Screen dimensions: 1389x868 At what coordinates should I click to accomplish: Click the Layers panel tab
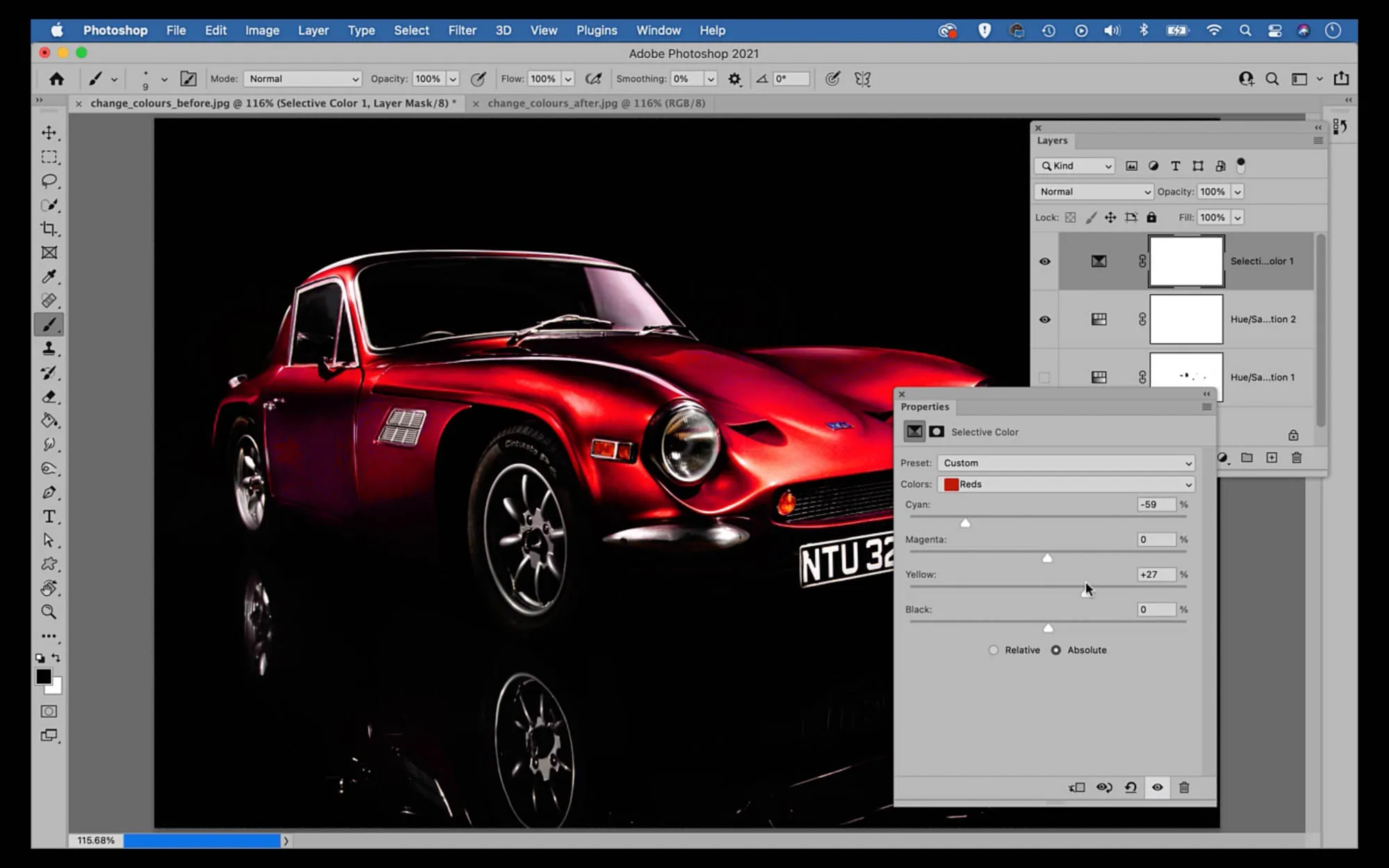tap(1052, 140)
